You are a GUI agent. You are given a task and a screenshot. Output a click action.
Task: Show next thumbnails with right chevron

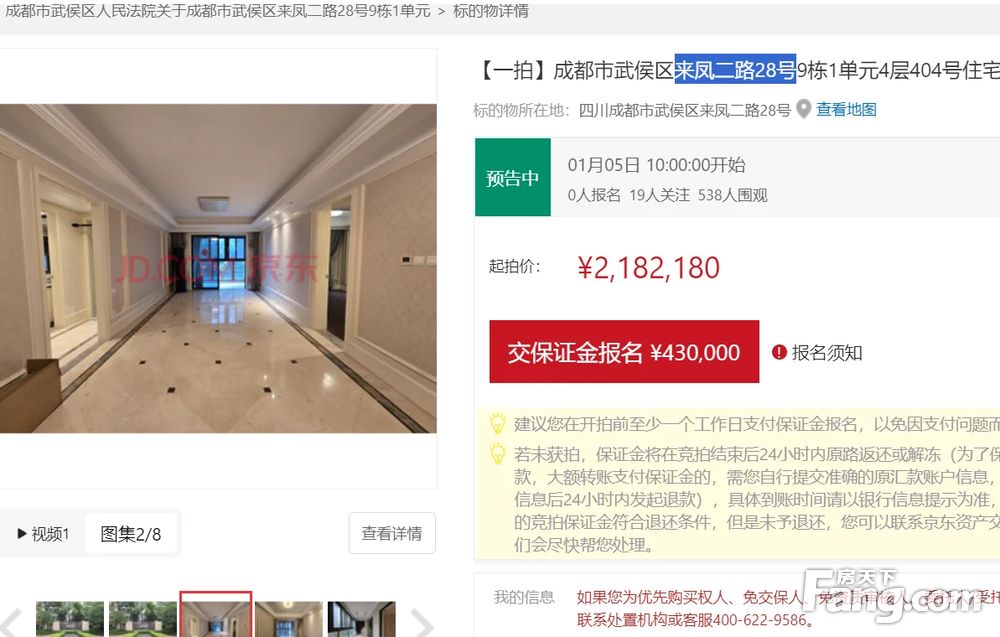click(x=421, y=622)
